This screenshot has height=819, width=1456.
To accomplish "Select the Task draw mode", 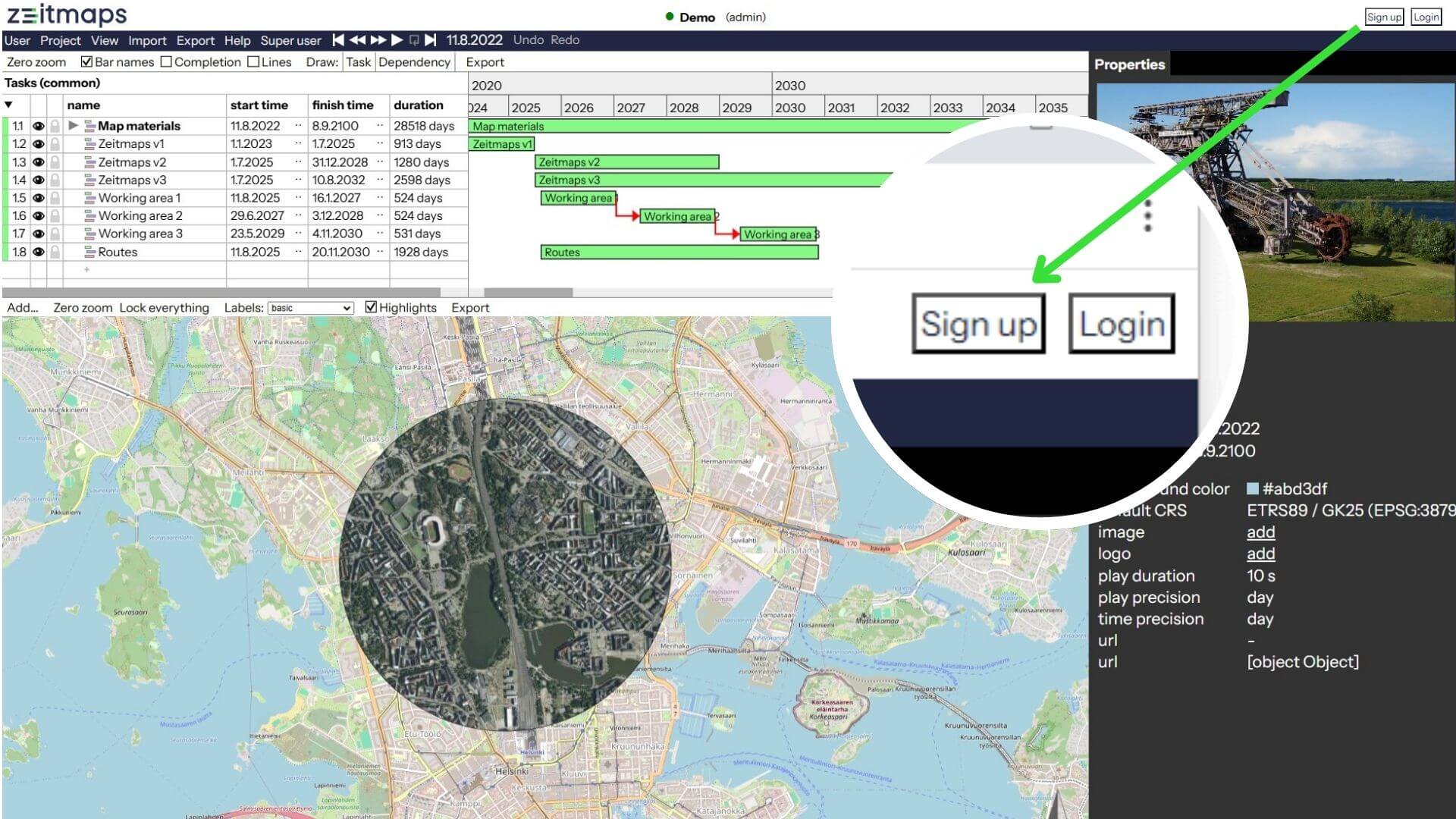I will click(x=359, y=62).
